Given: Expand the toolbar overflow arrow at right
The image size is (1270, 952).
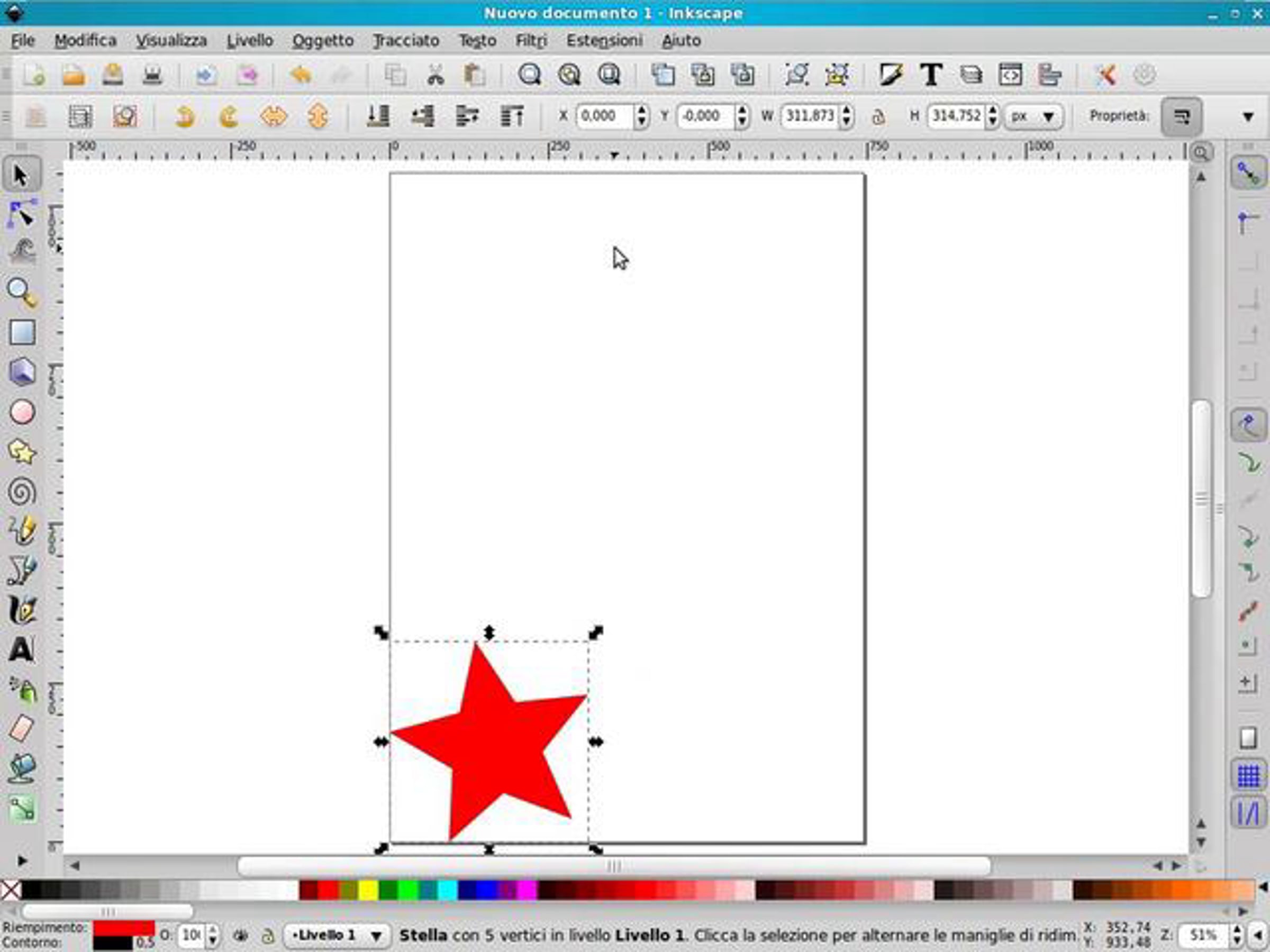Looking at the screenshot, I should (1248, 117).
